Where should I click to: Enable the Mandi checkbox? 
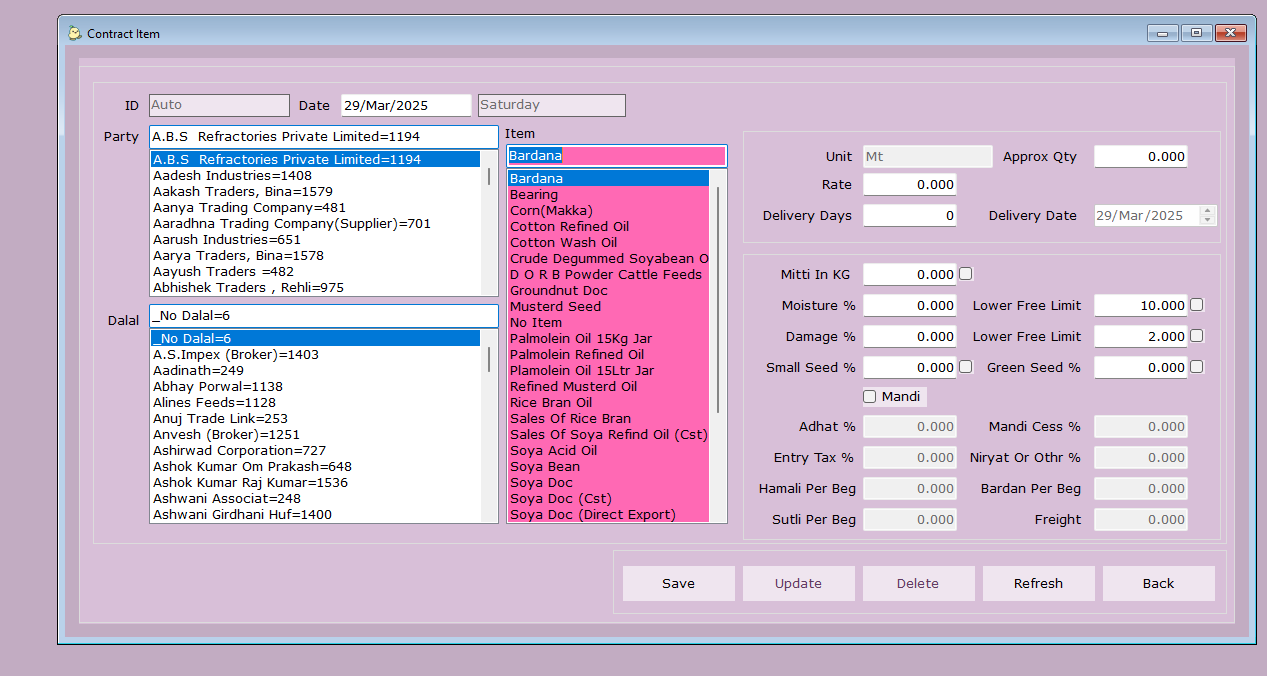point(870,397)
